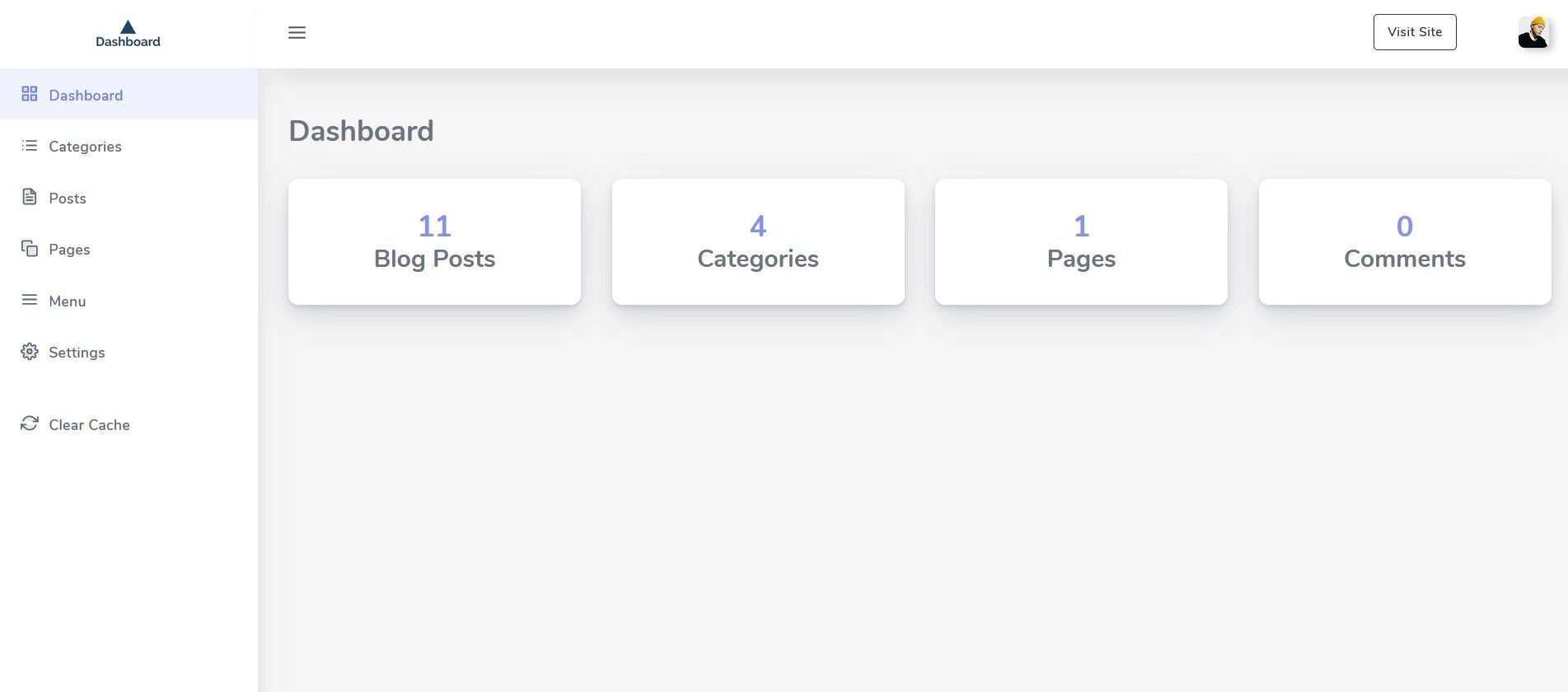Click the Categories list icon

[x=30, y=146]
